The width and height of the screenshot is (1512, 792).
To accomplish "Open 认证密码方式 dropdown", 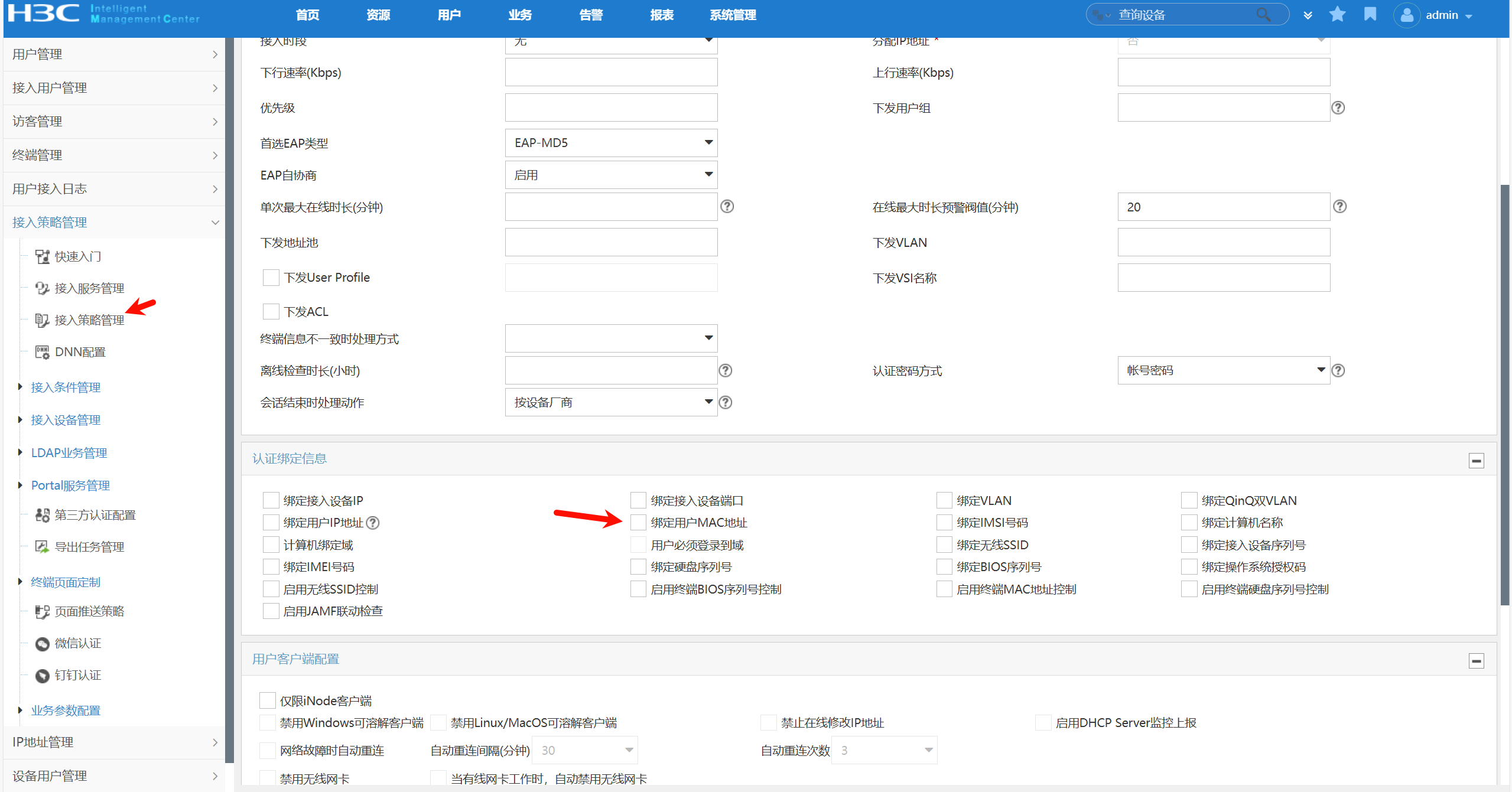I will [x=1223, y=370].
